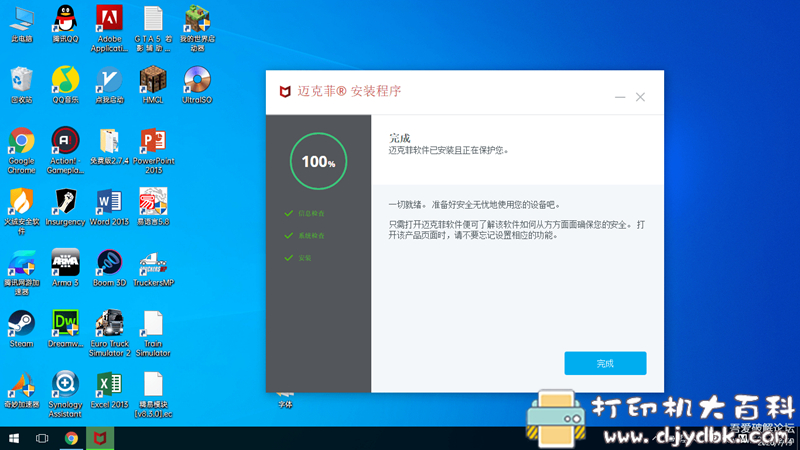
Task: Launch PowerPoint 2013 from the desktop
Action: (x=153, y=151)
